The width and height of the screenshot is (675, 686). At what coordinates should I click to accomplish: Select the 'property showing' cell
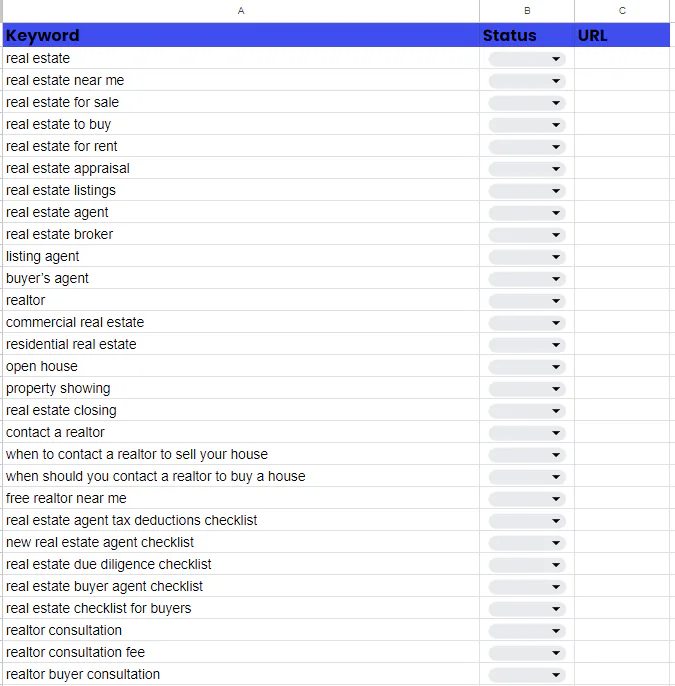coord(241,388)
